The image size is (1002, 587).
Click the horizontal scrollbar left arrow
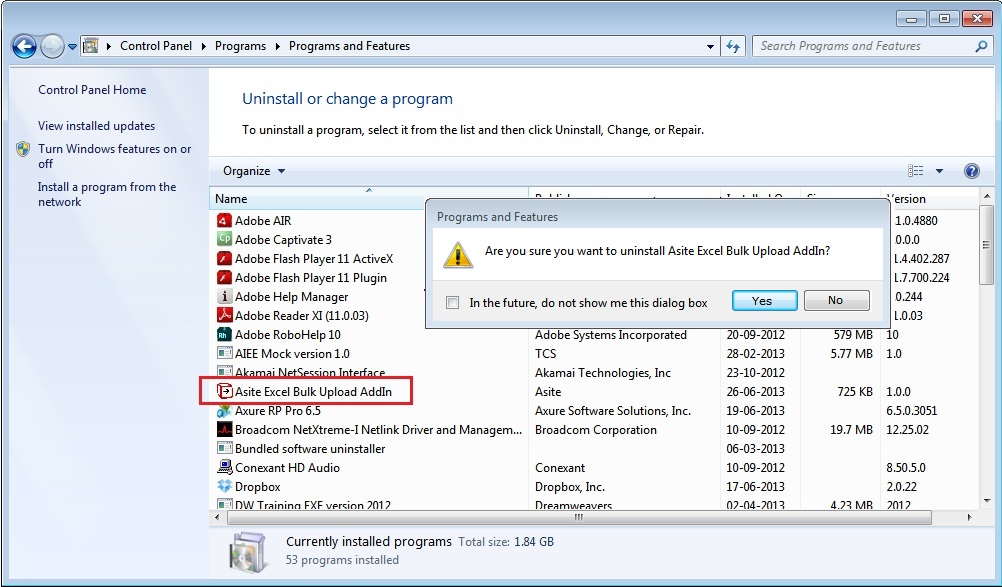pyautogui.click(x=217, y=517)
